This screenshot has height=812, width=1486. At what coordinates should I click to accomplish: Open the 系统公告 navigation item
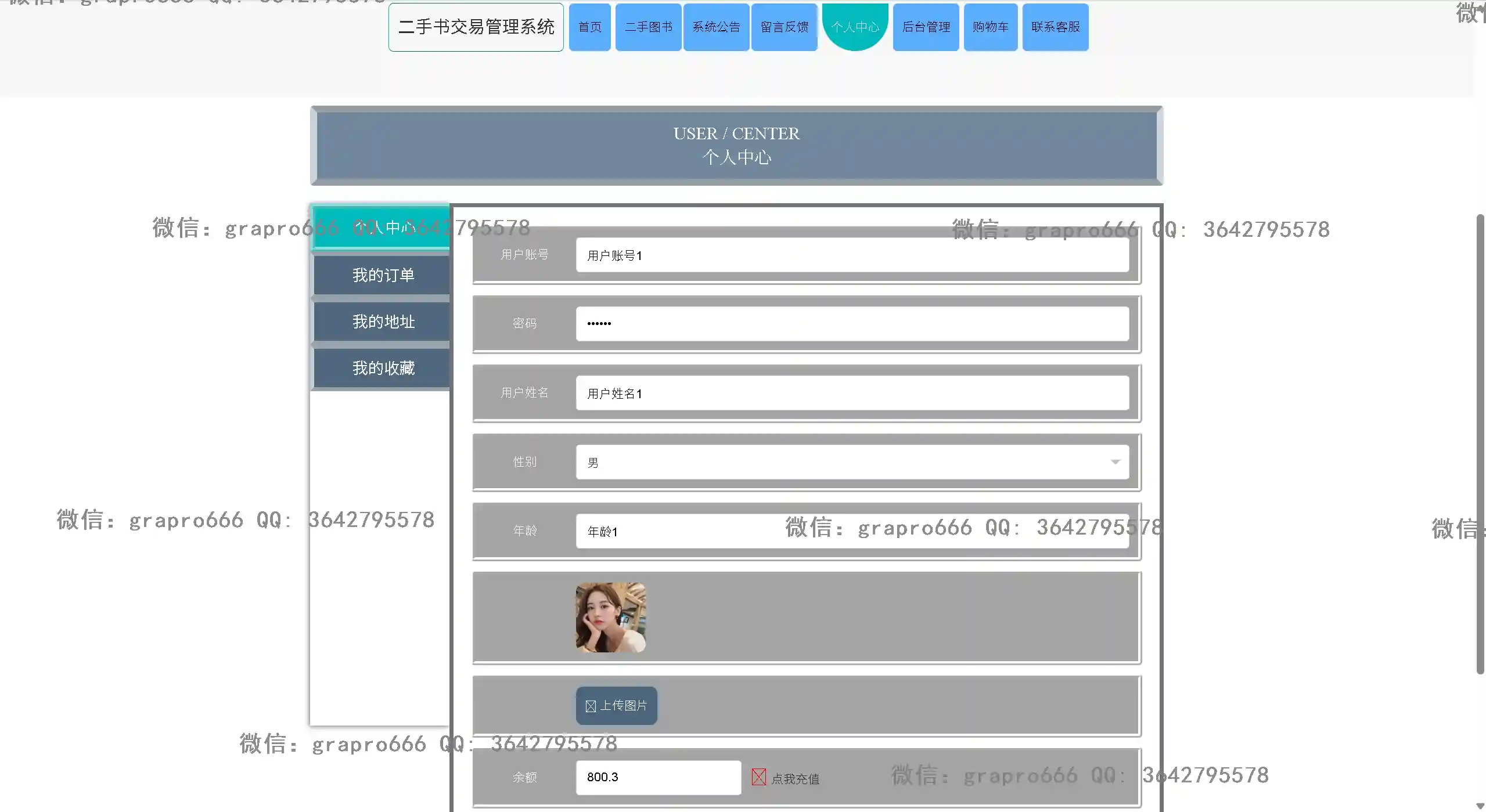(716, 27)
